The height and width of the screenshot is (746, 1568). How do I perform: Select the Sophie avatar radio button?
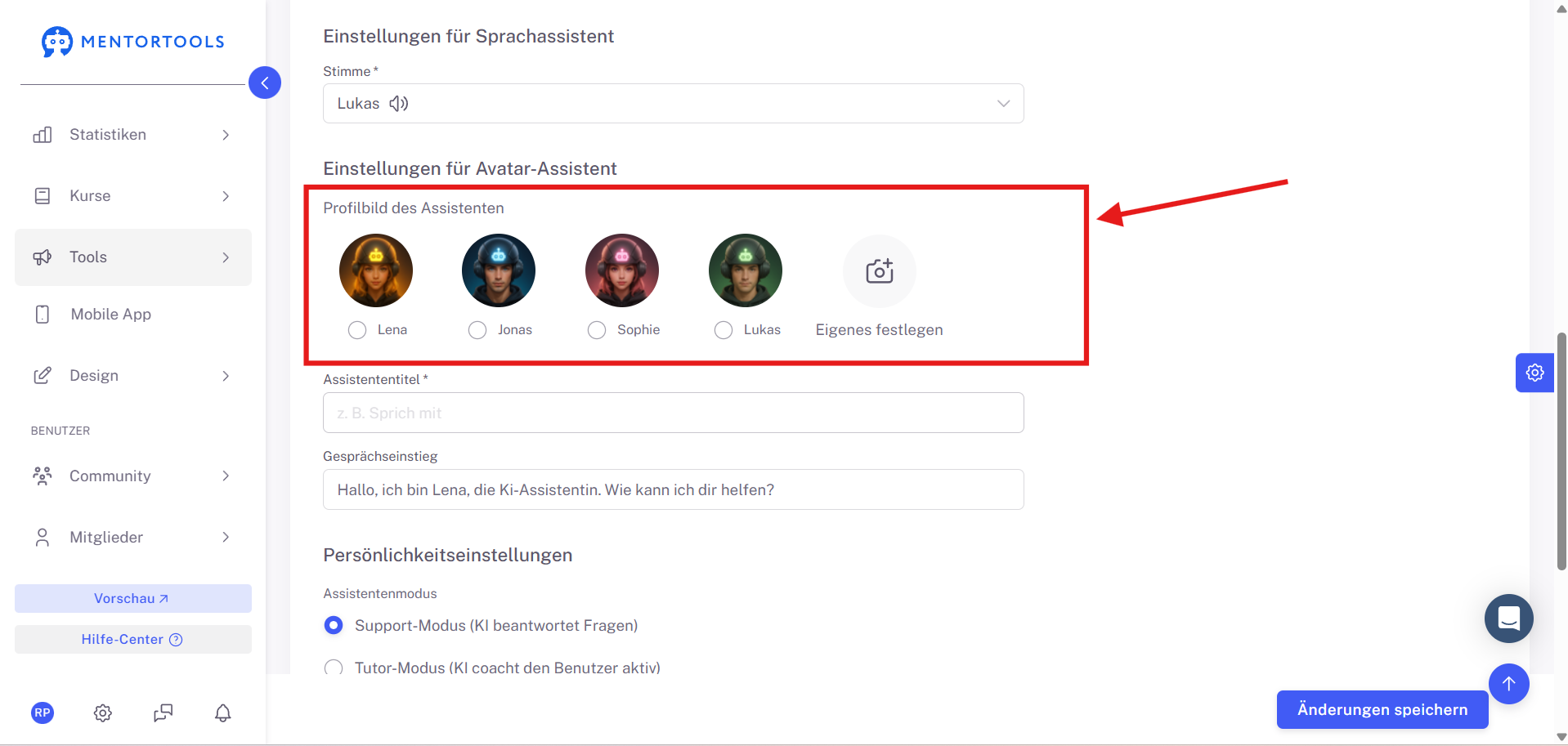[x=597, y=330]
